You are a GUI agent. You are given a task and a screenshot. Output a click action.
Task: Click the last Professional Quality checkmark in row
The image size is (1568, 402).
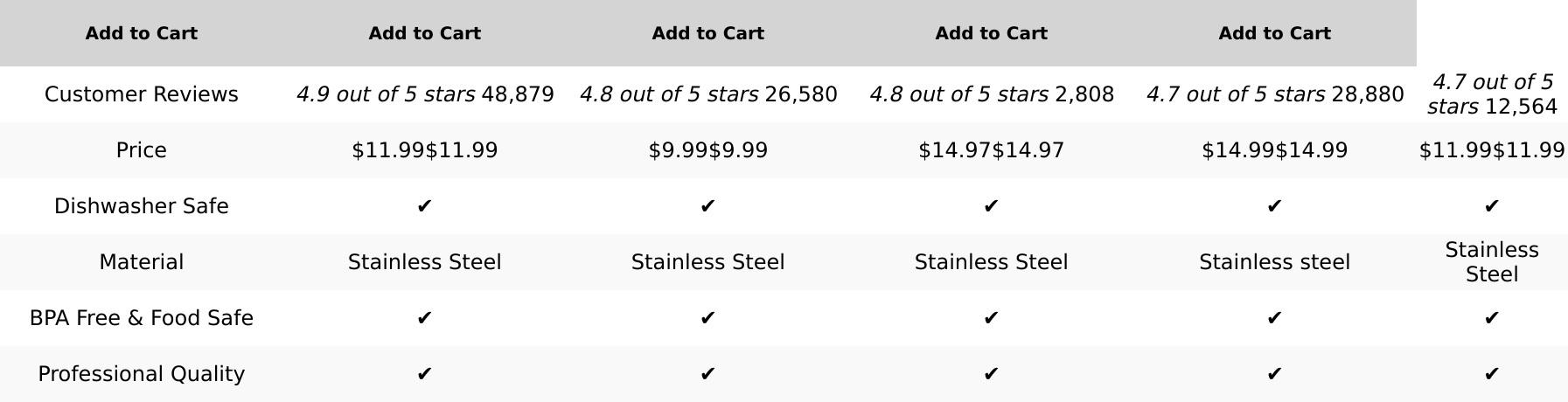1491,374
